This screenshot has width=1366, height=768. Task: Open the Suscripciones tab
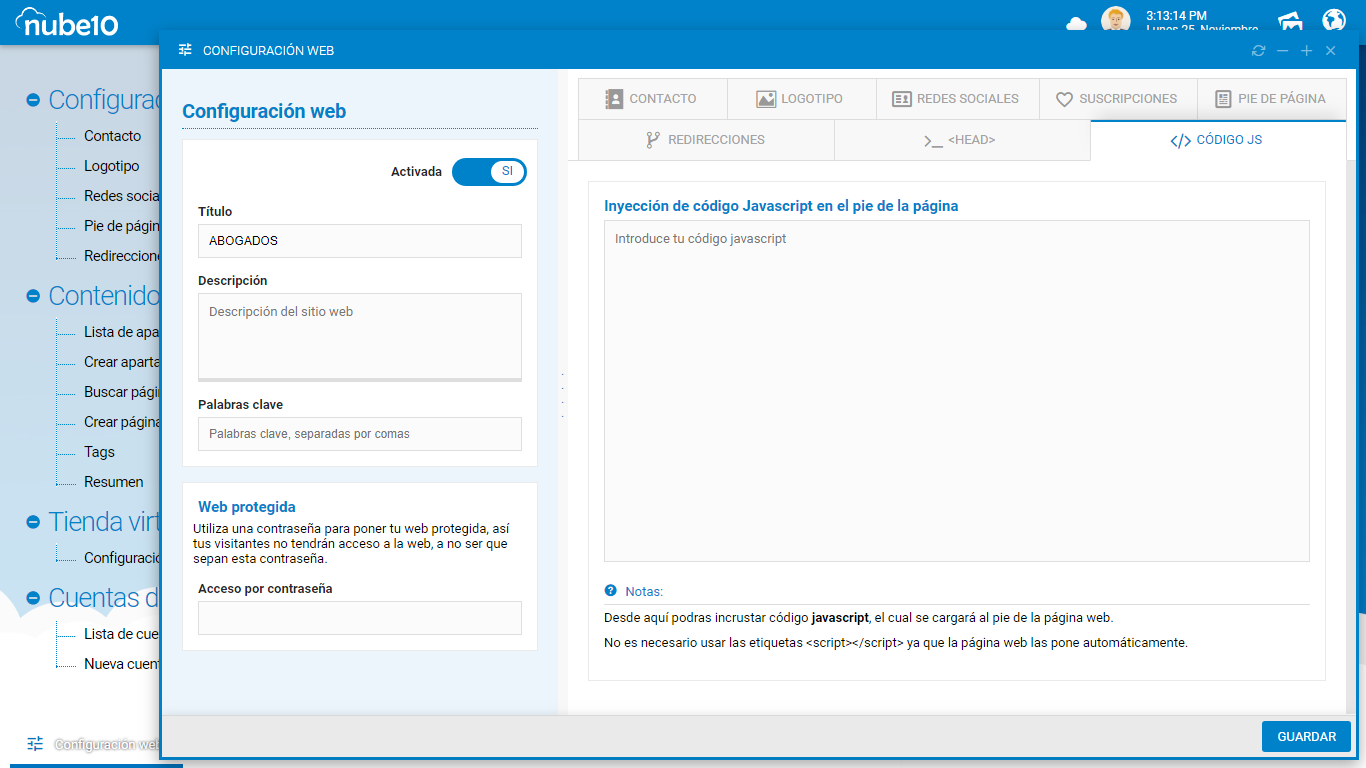1117,99
